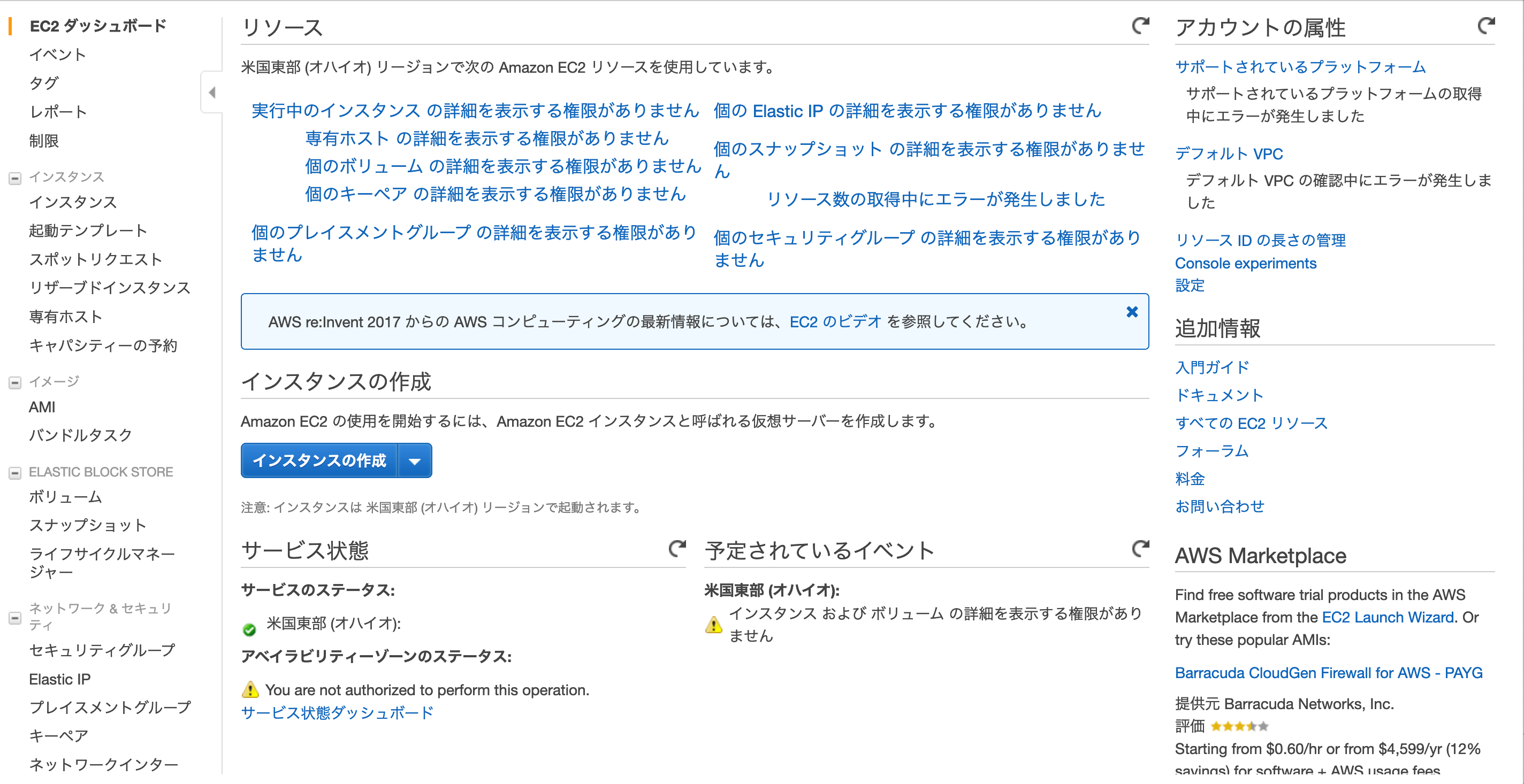Click 個のプレイスメントグループ resource link
This screenshot has height=784, width=1524.
point(473,243)
